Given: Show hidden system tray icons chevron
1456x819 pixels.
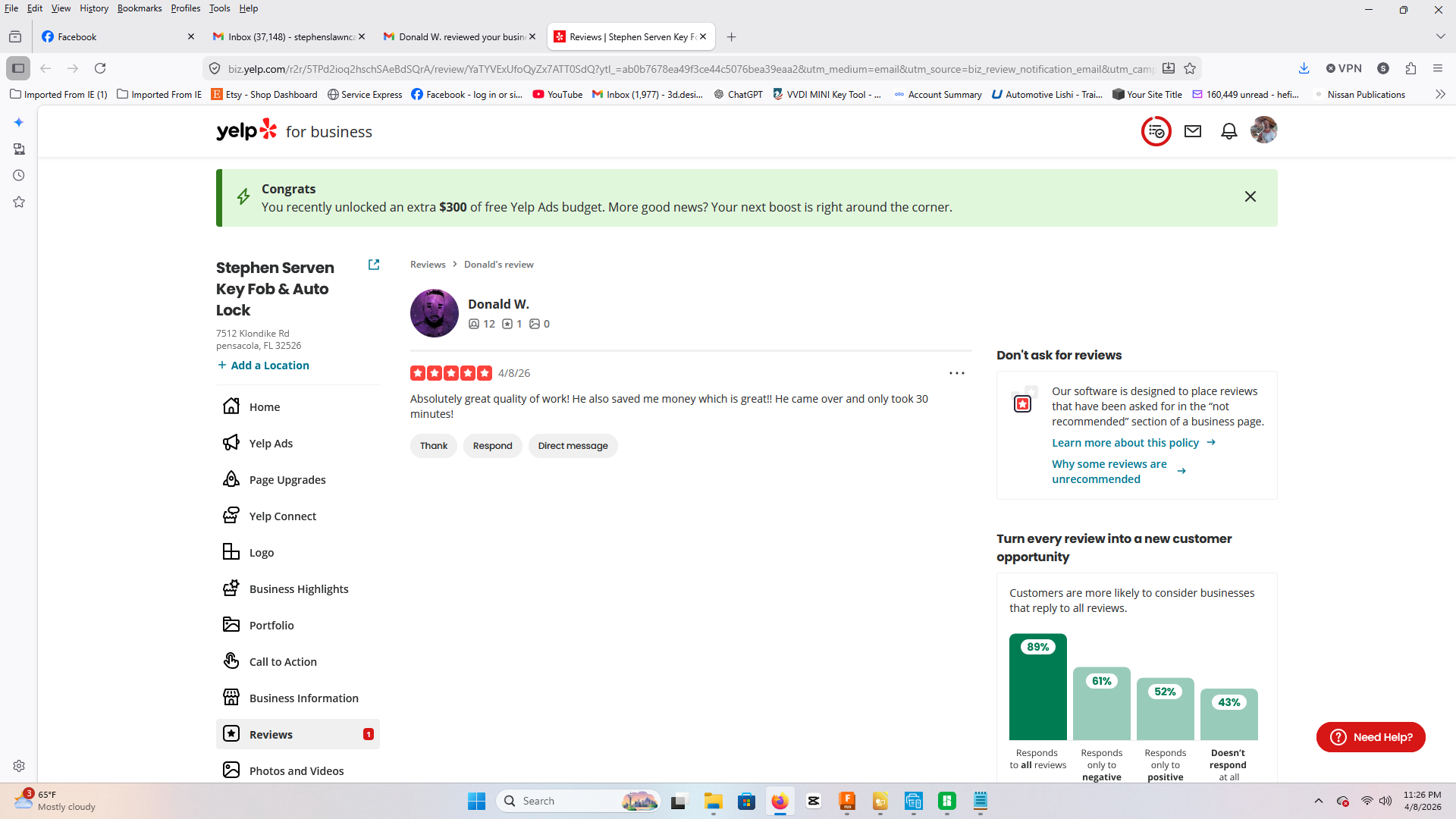Looking at the screenshot, I should tap(1318, 801).
